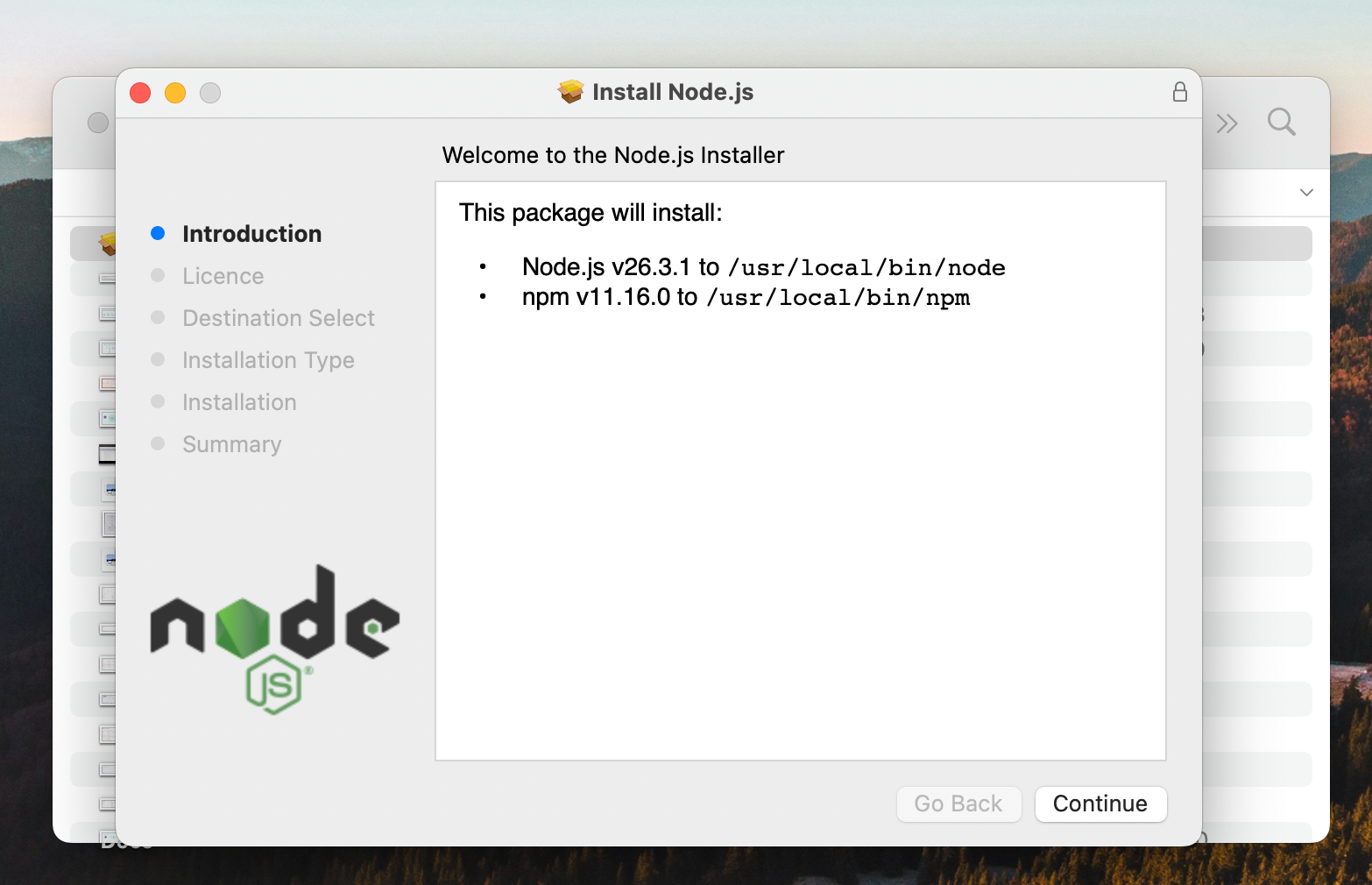Click the disabled Go Back button

point(958,804)
